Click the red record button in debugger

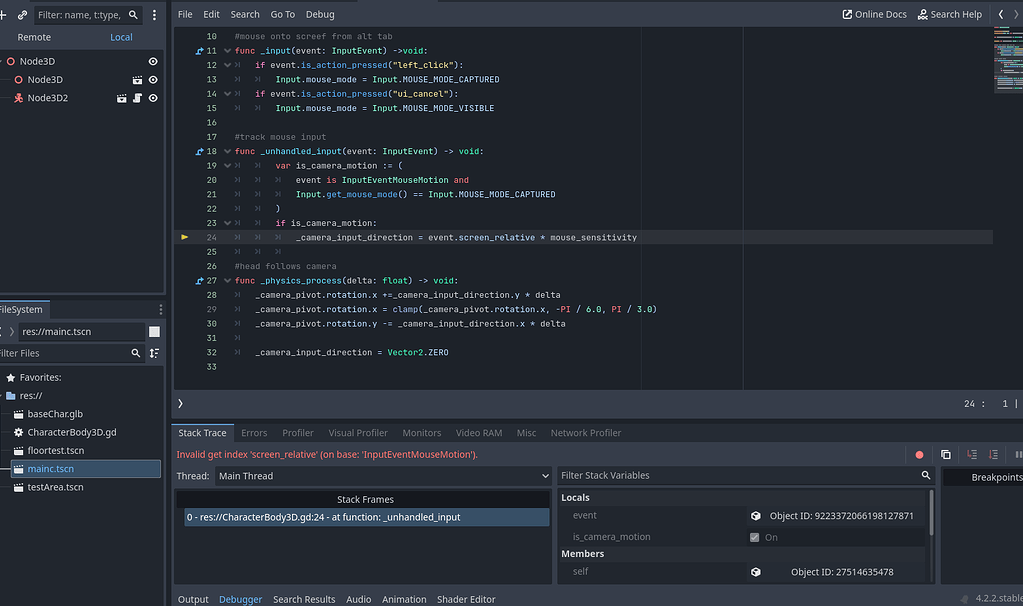tap(919, 455)
